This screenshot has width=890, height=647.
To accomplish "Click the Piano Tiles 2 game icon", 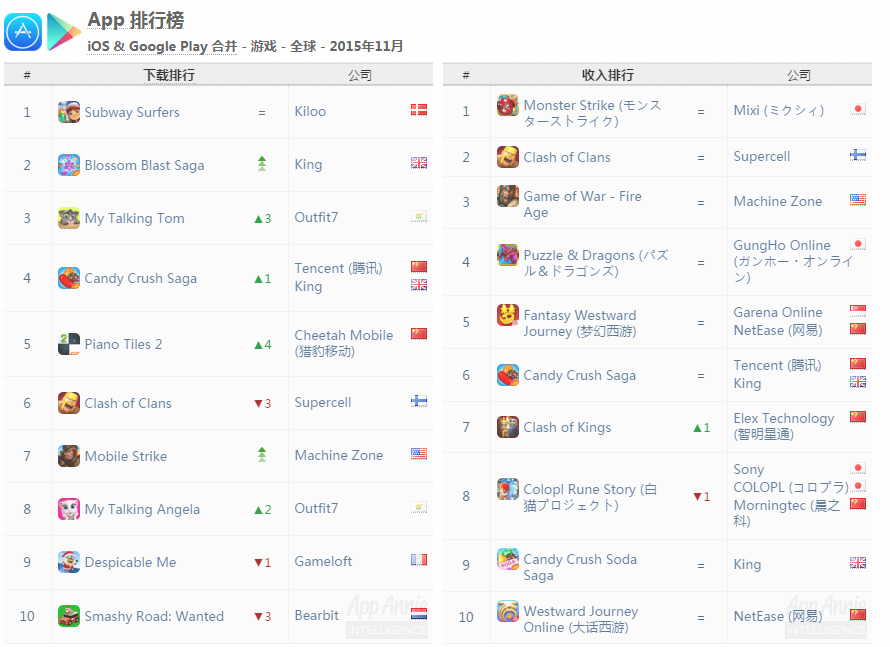I will click(69, 344).
